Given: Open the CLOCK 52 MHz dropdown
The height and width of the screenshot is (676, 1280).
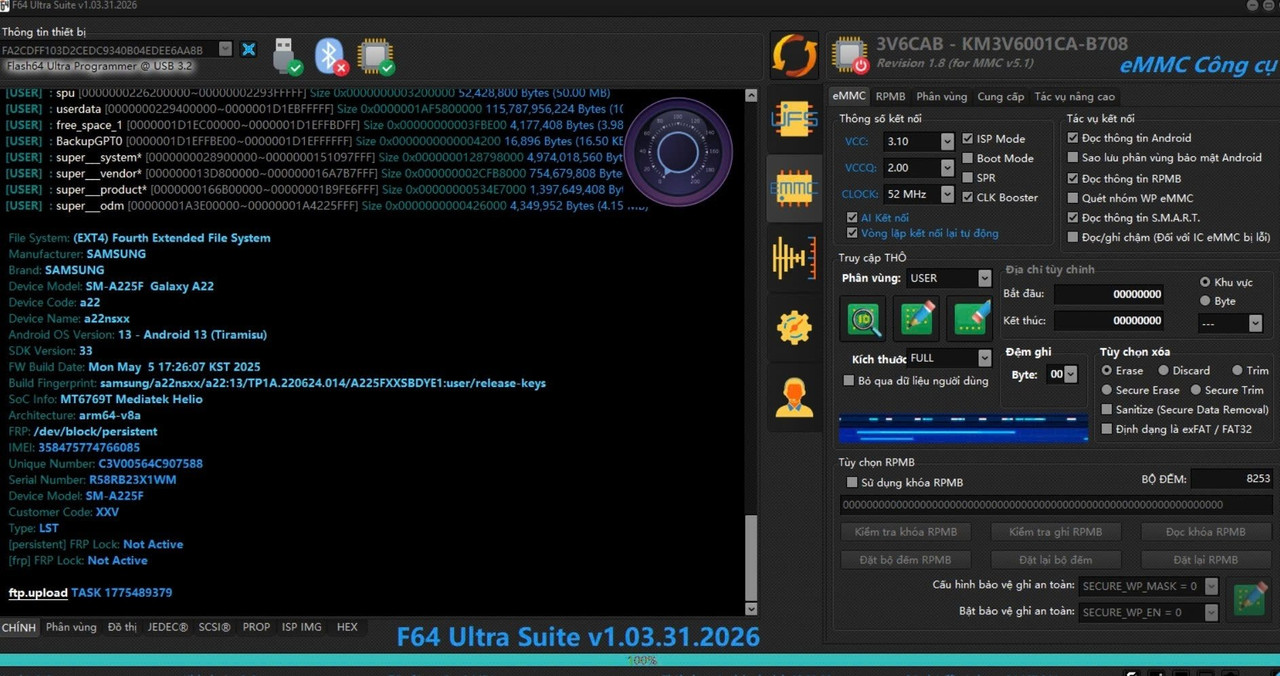Looking at the screenshot, I should click(947, 194).
